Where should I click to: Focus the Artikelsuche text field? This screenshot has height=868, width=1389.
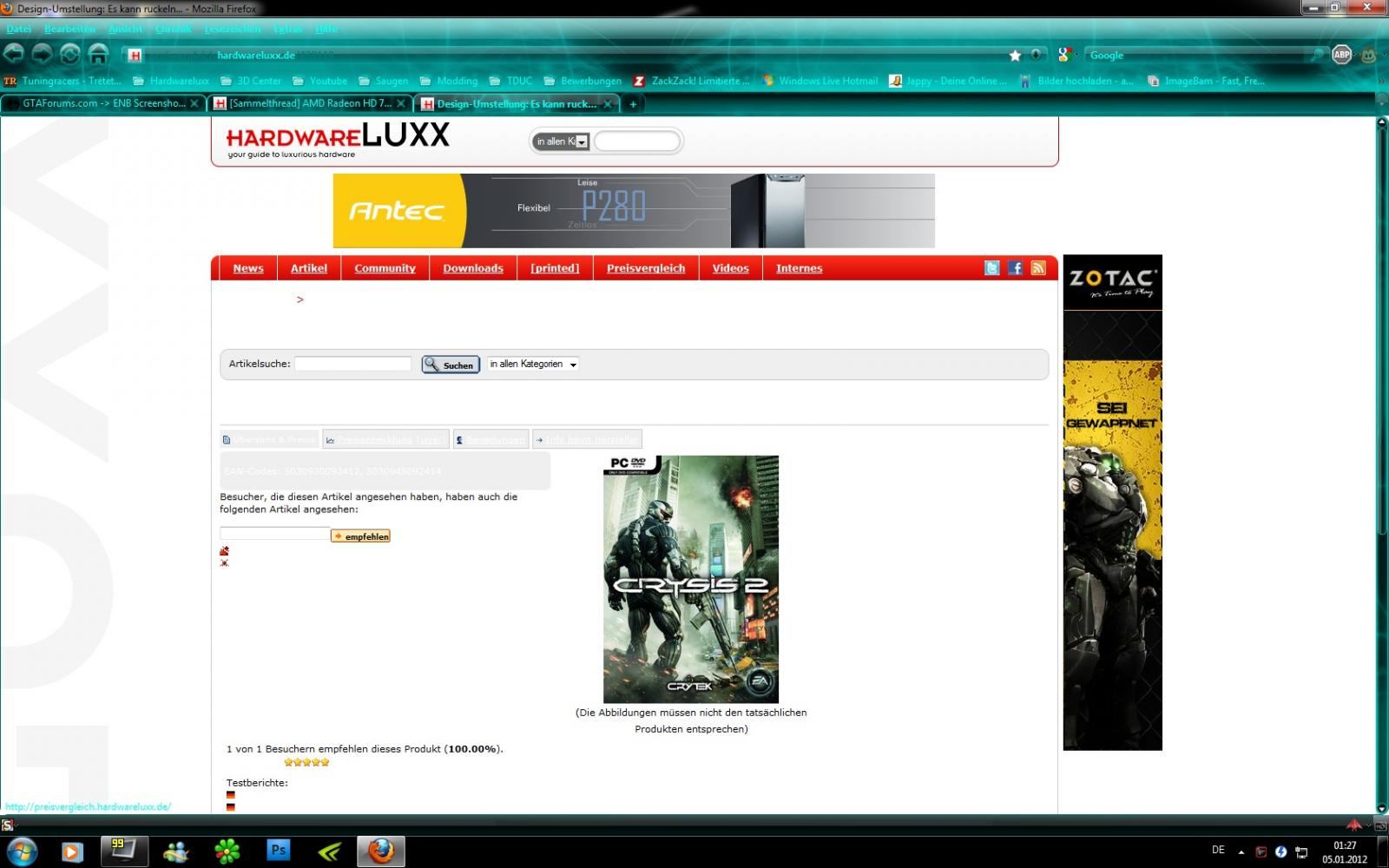pos(352,364)
